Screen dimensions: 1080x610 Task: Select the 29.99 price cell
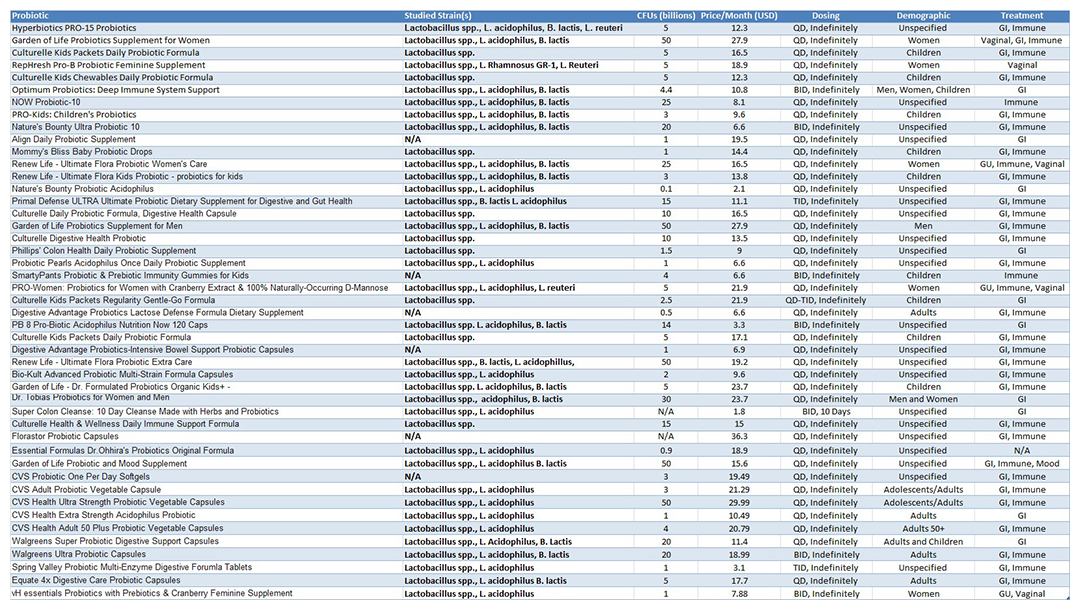coord(739,503)
